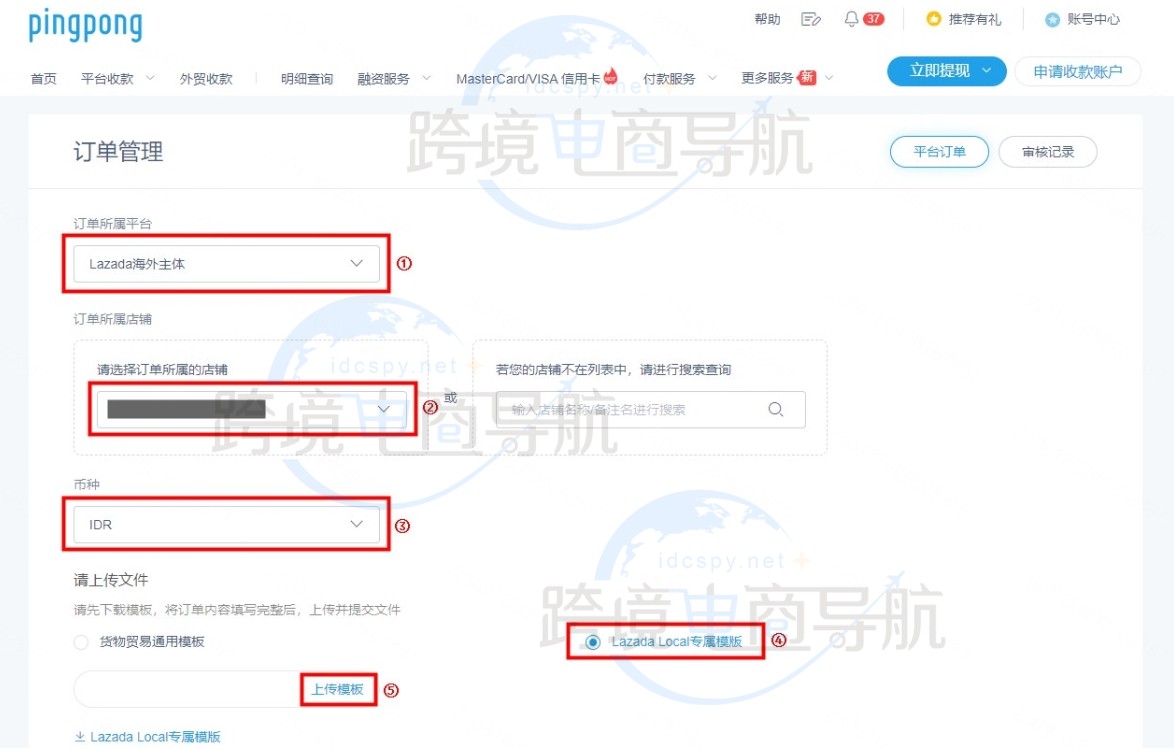Click the feedback pencil icon beside 帮助
The image size is (1174, 750).
[810, 18]
